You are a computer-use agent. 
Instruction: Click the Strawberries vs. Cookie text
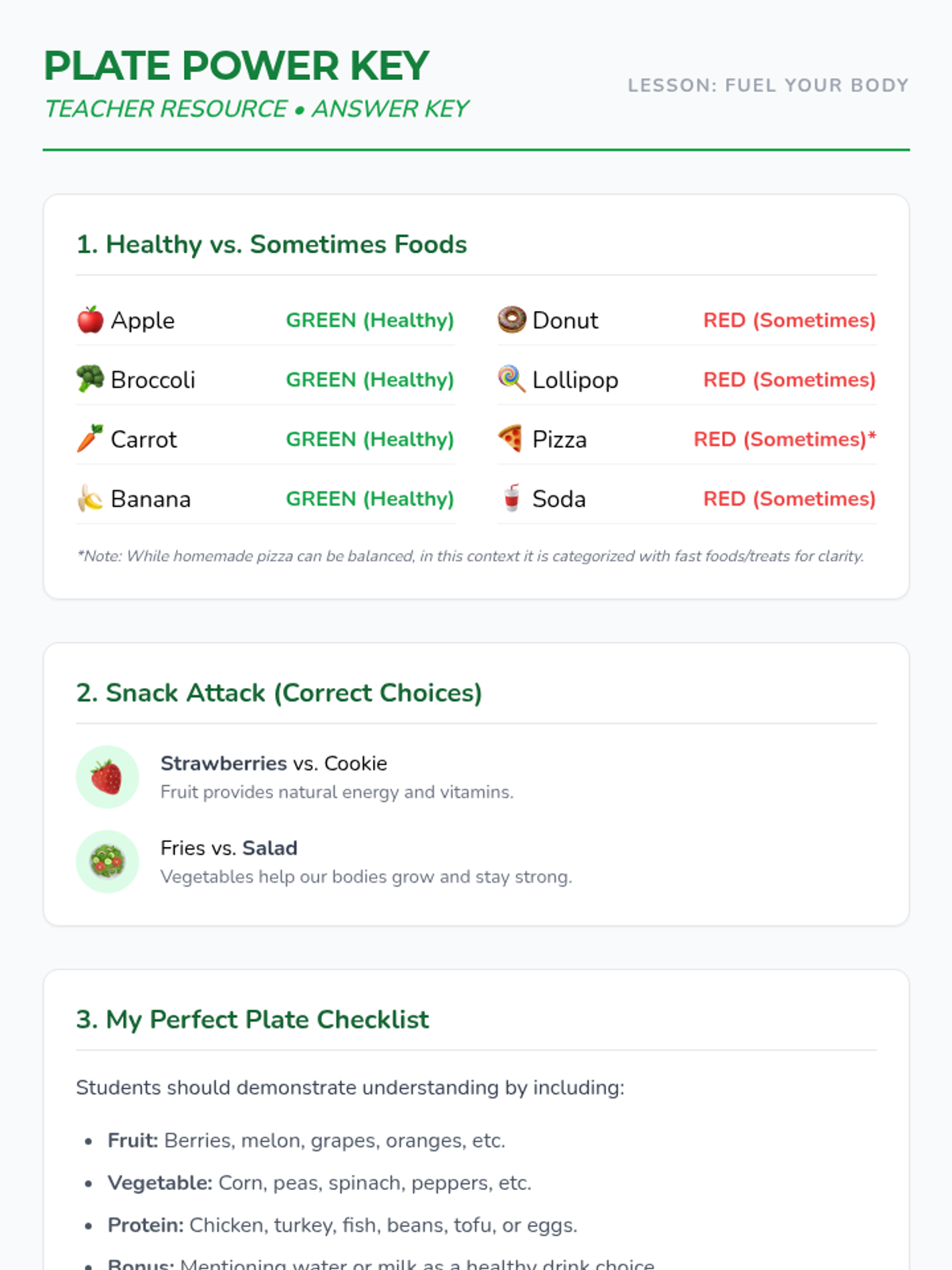click(274, 764)
